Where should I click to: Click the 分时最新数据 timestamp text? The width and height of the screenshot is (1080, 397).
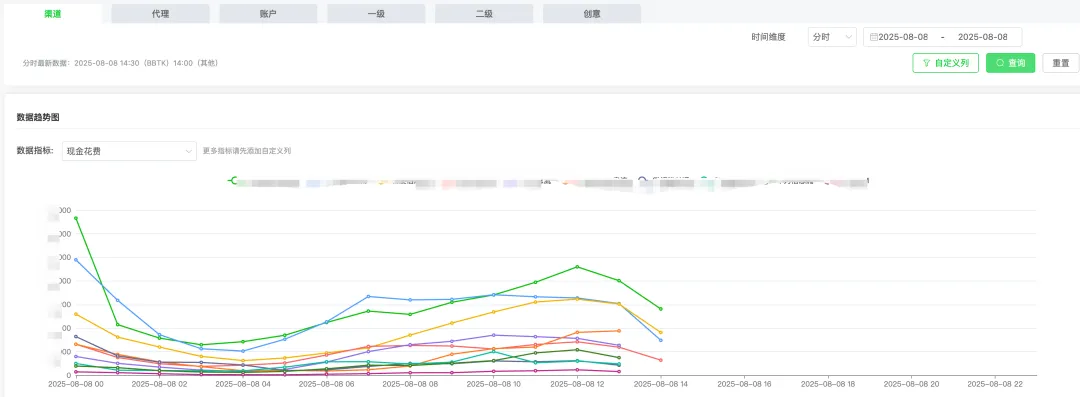(120, 63)
